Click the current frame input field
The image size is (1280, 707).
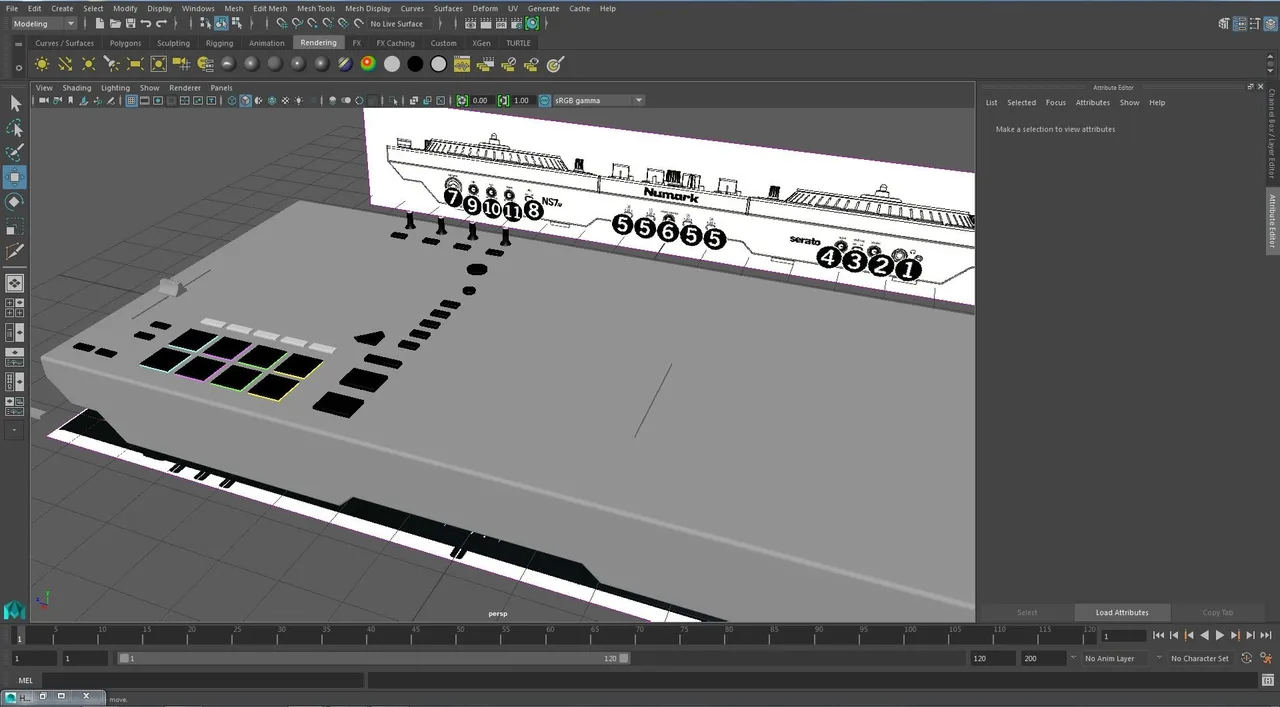click(x=1123, y=636)
